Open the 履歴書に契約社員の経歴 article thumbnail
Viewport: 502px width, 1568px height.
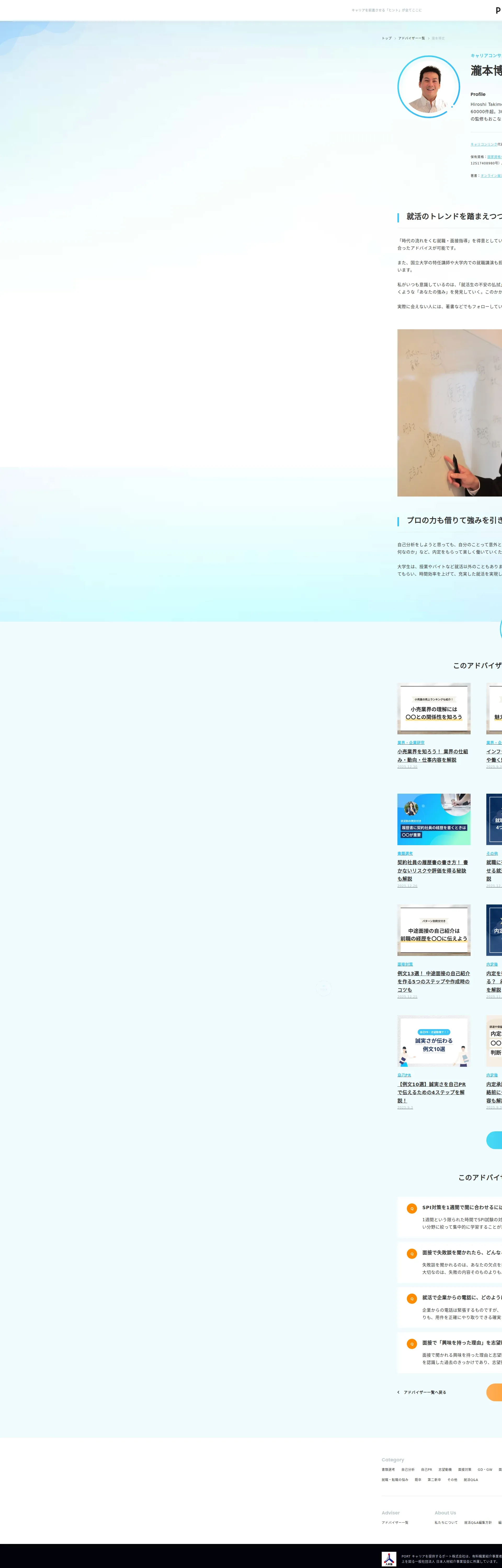click(434, 819)
